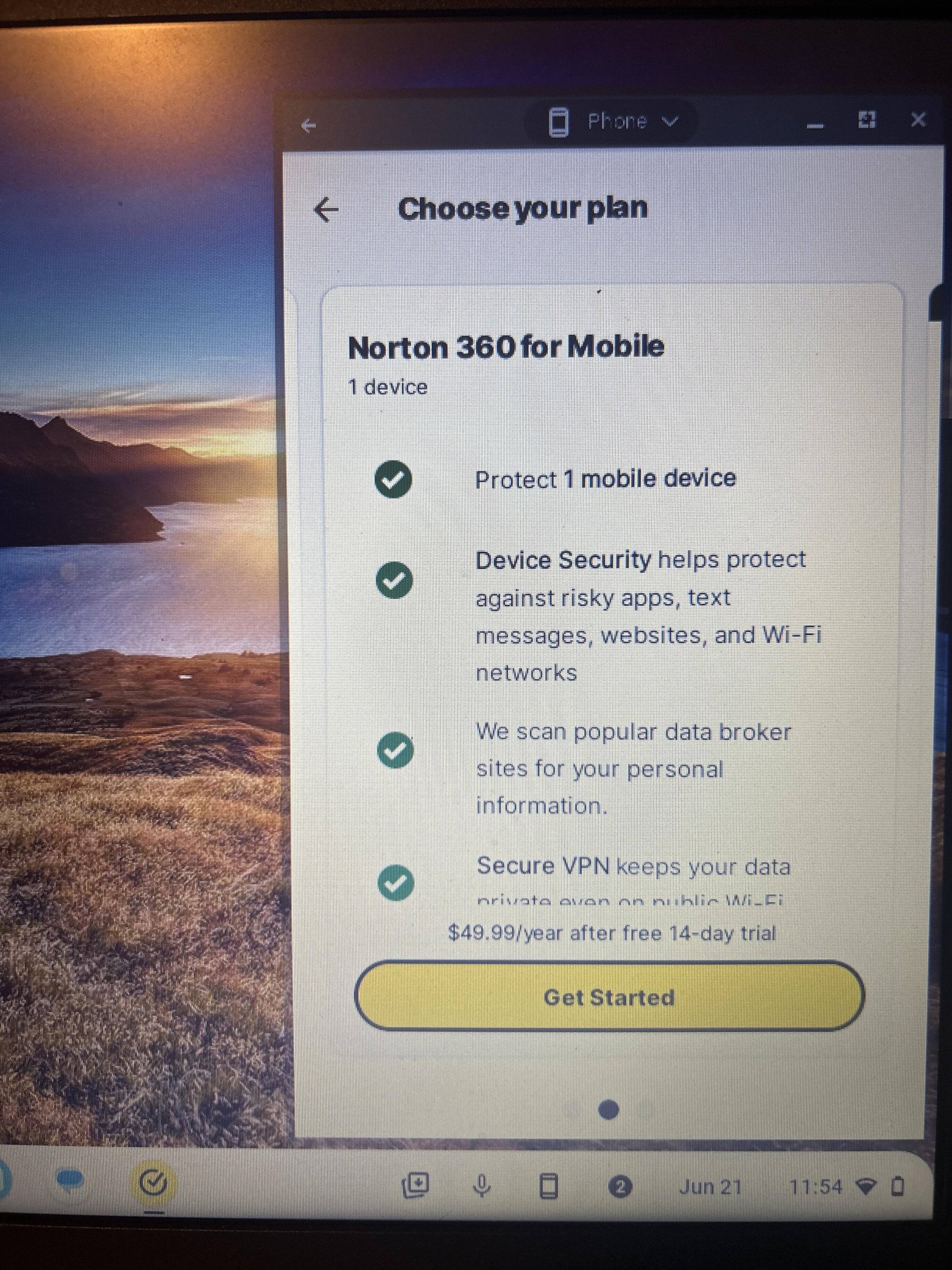Open the Norton app icon on the shelf
952x1270 pixels.
(x=153, y=1182)
